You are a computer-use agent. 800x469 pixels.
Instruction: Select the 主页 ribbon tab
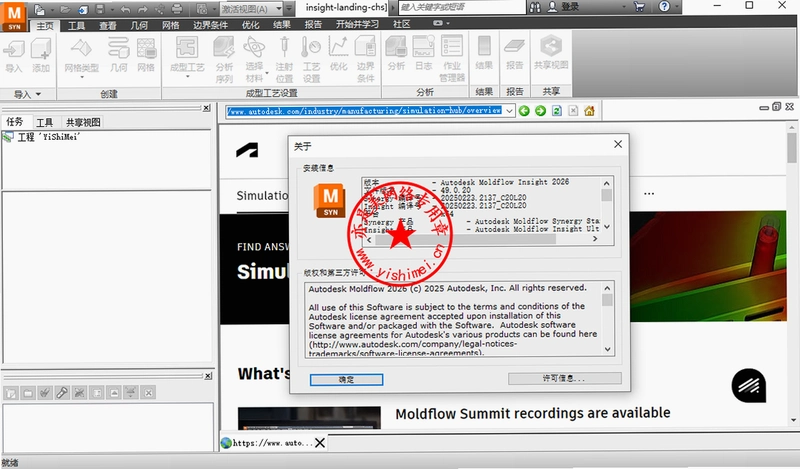pos(45,25)
